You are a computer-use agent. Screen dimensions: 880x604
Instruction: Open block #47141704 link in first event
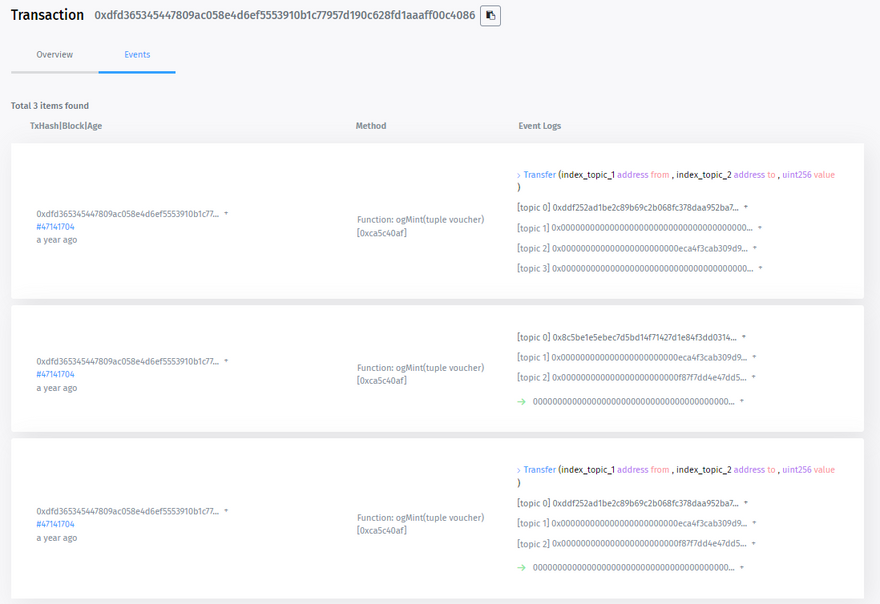55,227
